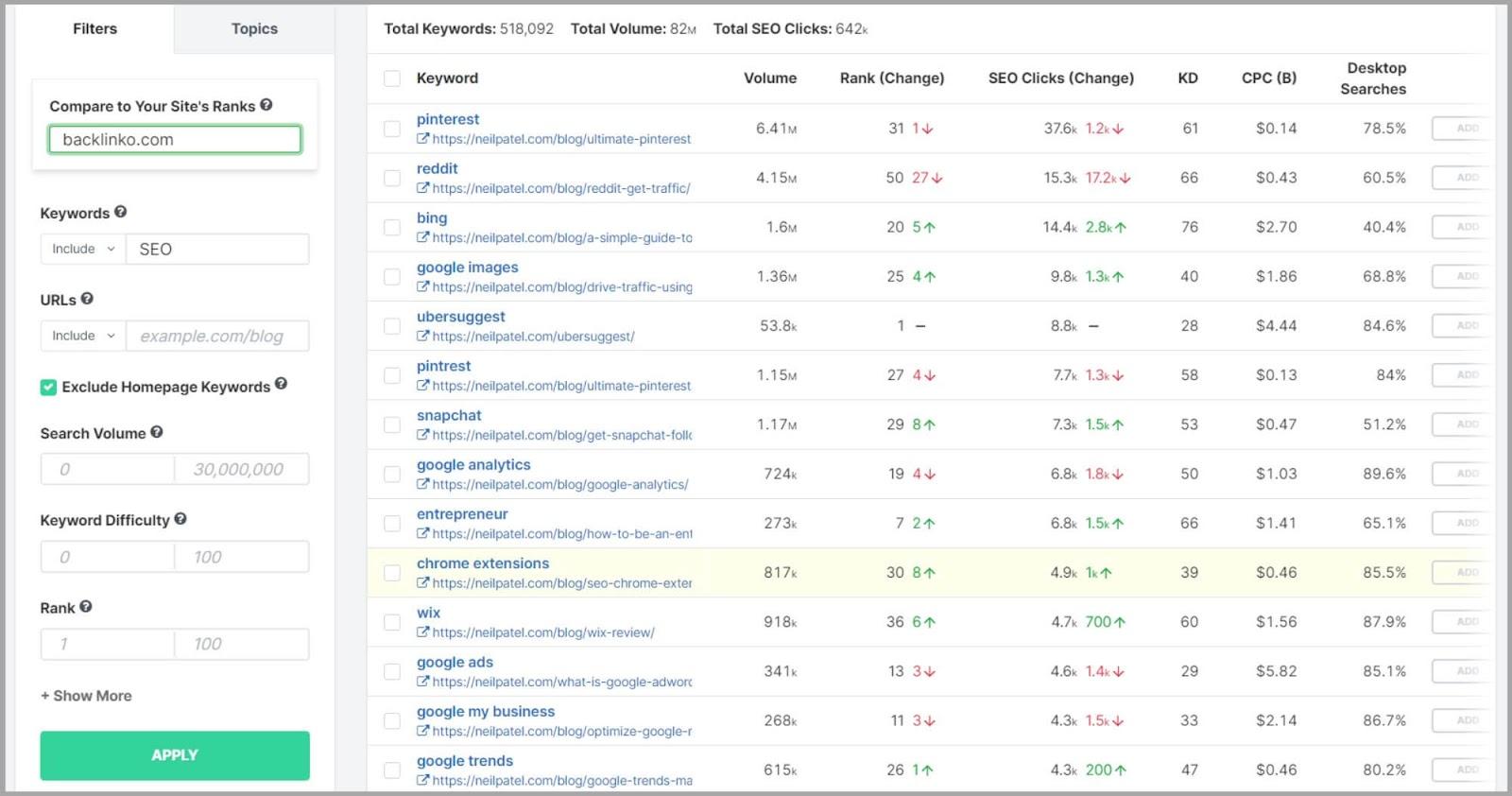Click help icon next to Search Volume
Viewport: 1512px width, 796px height.
point(157,432)
